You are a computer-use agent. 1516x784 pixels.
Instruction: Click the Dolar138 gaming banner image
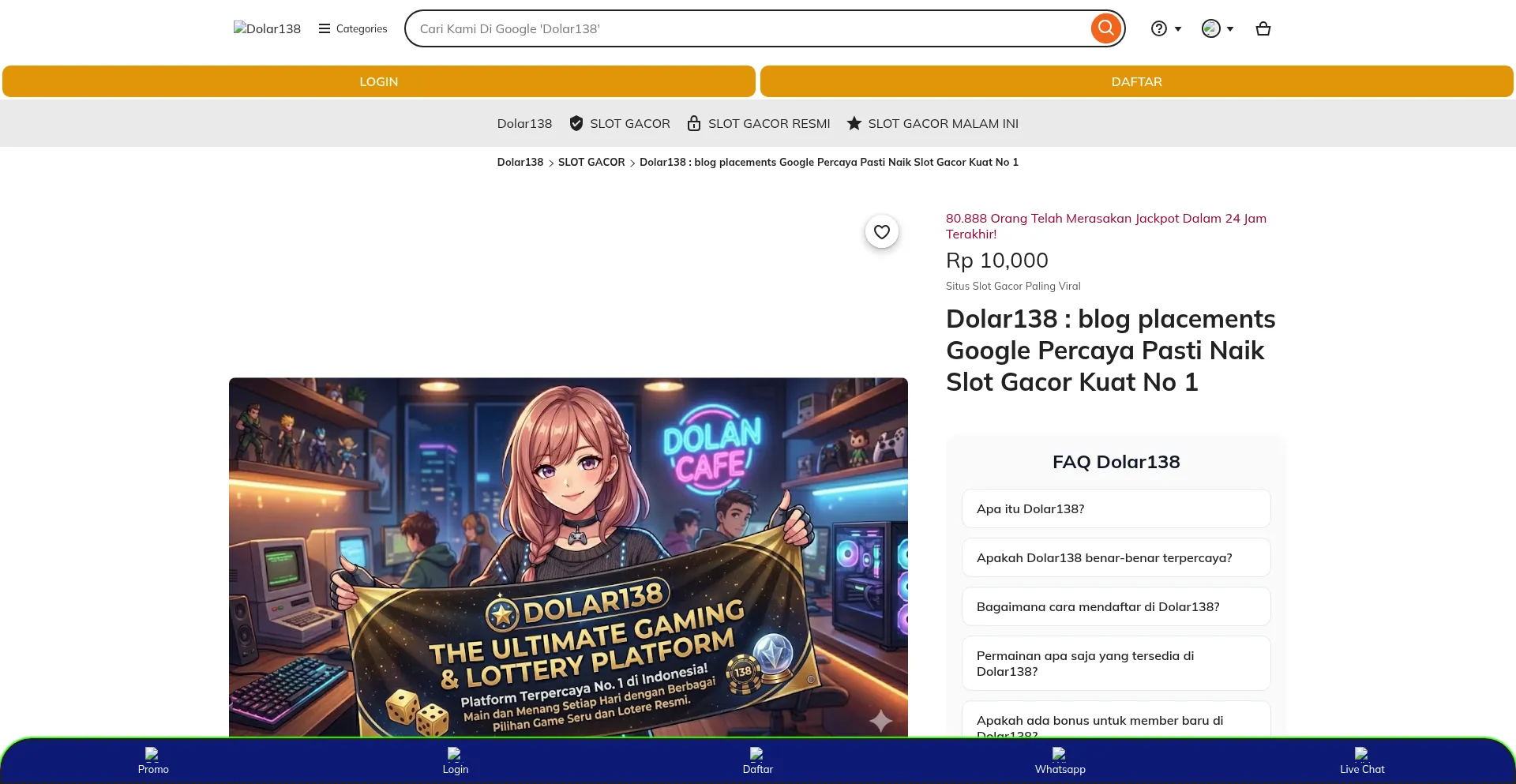tap(568, 557)
